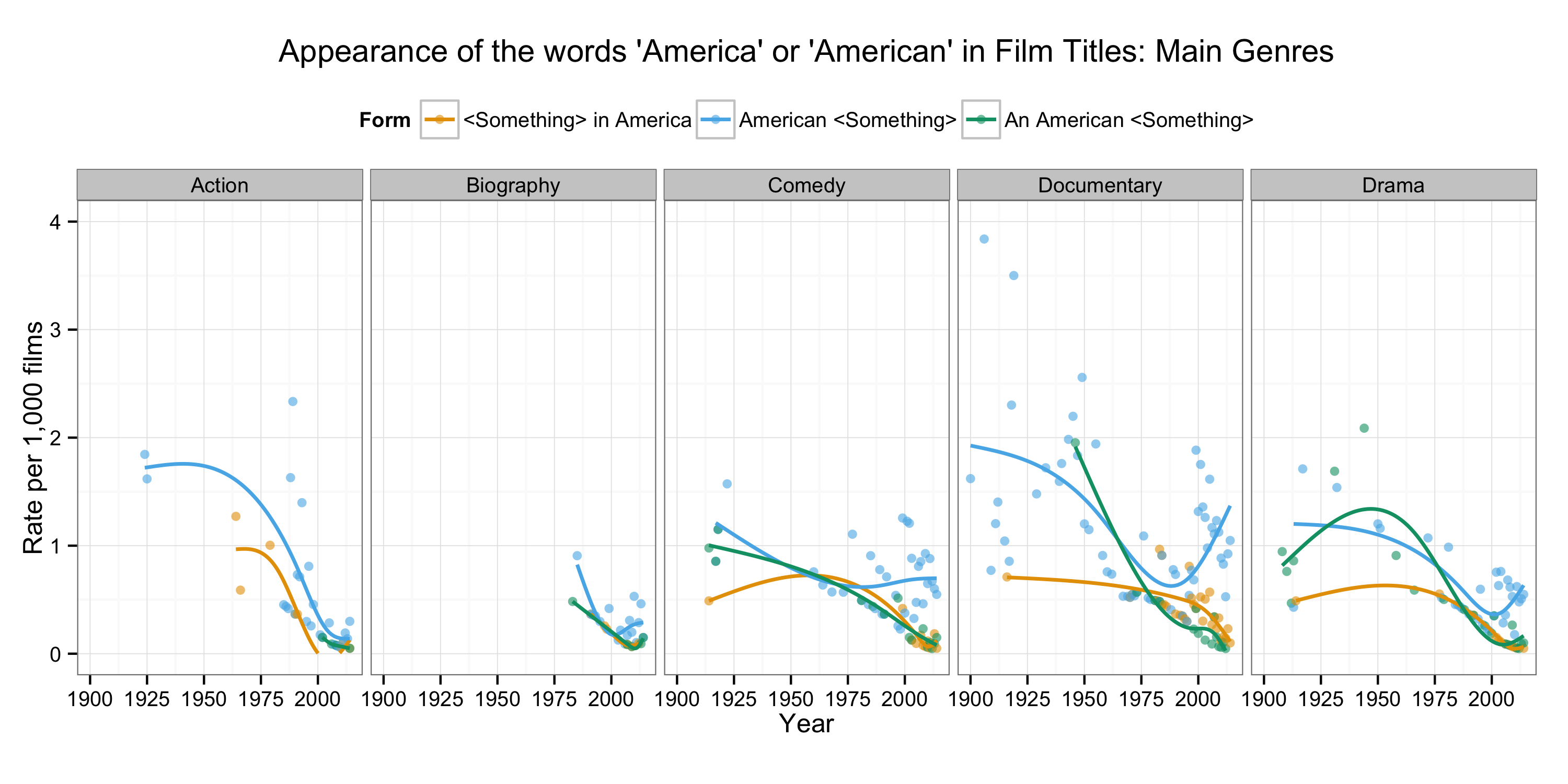Click the highest green point in Drama
Viewport: 1568px width, 784px height.
1364,429
